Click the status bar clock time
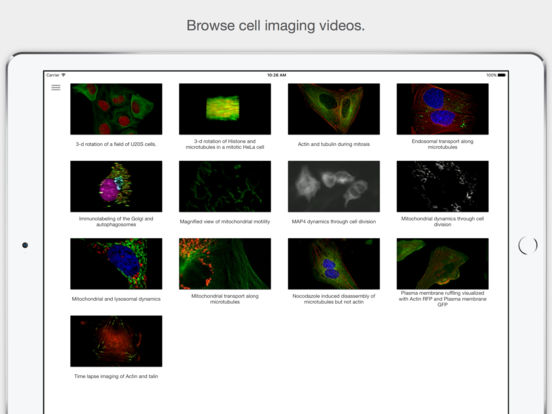The width and height of the screenshot is (552, 414). click(277, 75)
